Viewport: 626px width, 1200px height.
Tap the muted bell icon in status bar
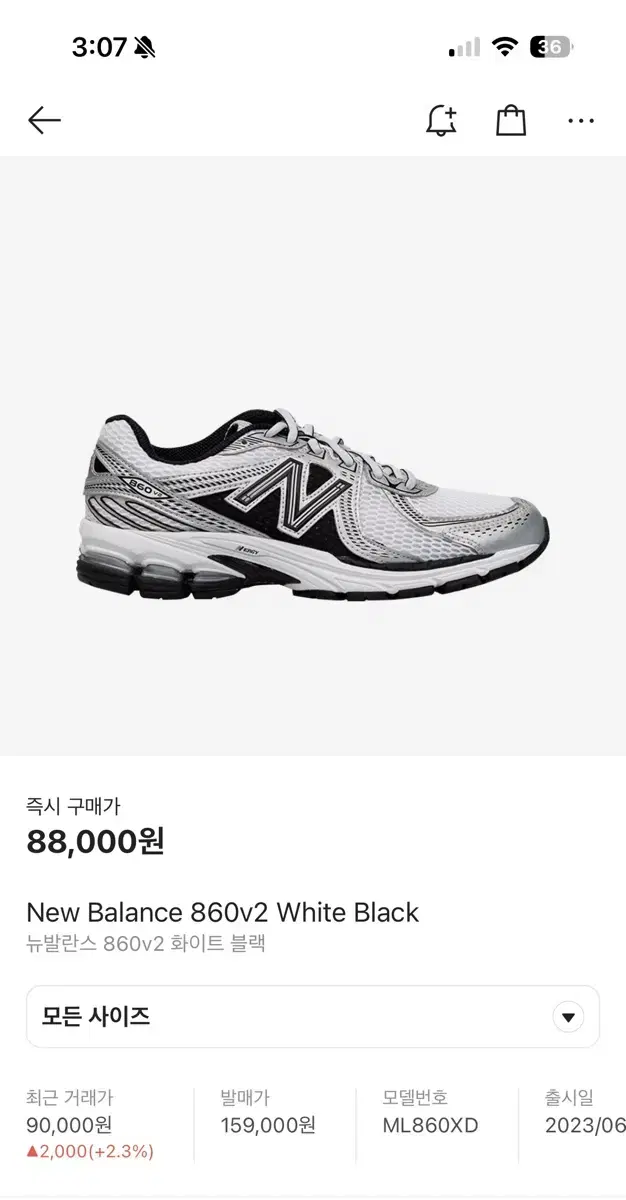[145, 47]
